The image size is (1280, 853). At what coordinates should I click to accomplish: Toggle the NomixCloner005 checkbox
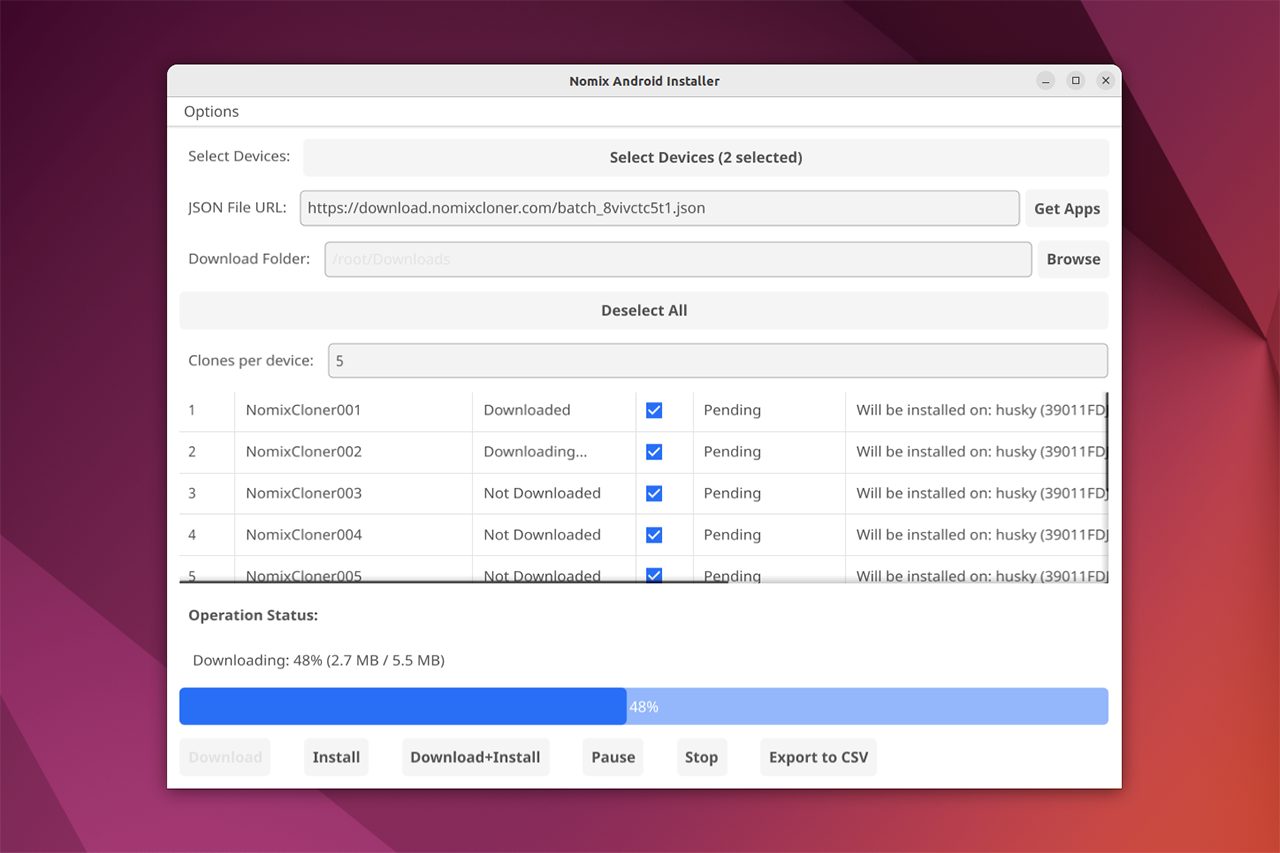click(654, 575)
